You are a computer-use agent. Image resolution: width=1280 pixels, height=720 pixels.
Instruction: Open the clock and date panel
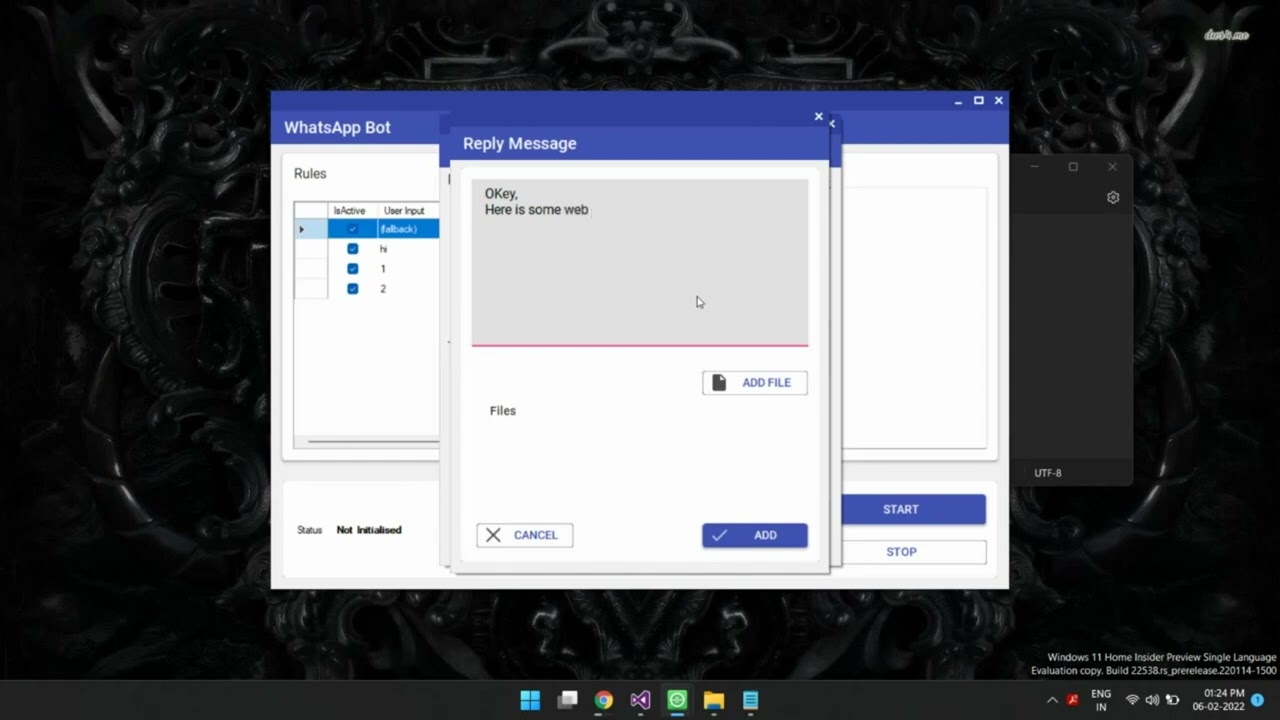coord(1218,700)
